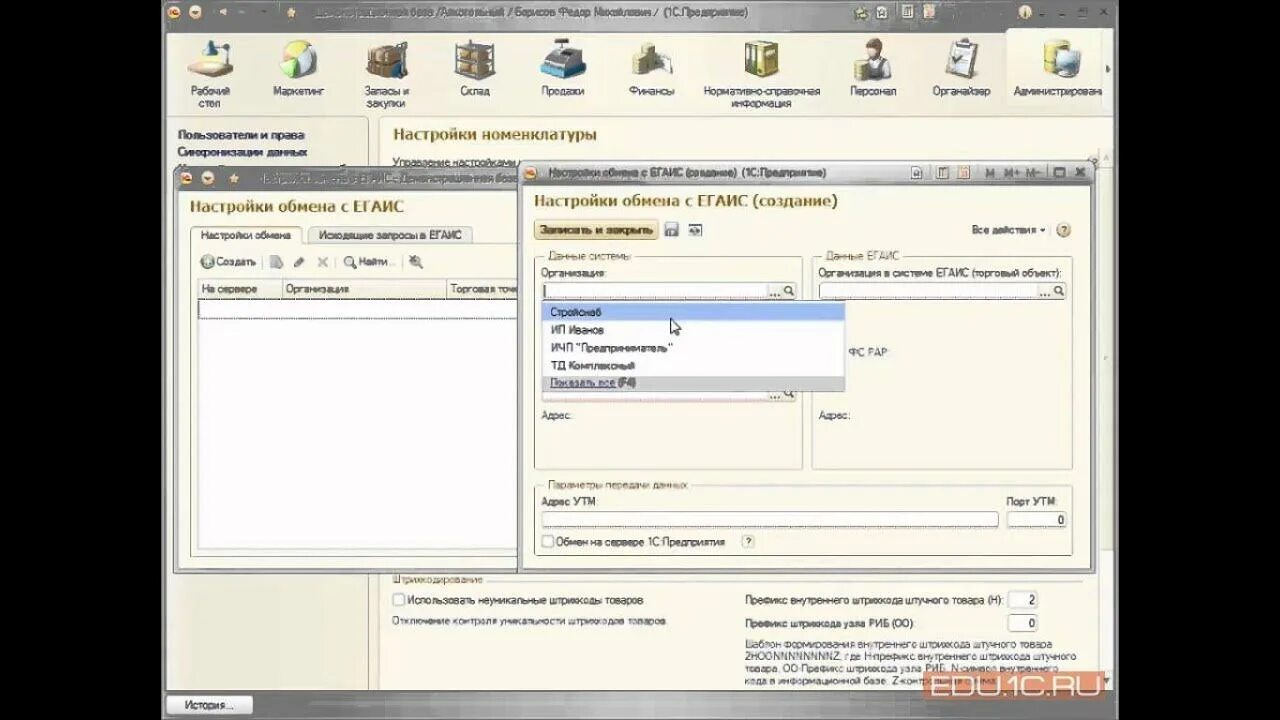
Task: Click Показать все (F4) link
Action: click(x=593, y=383)
